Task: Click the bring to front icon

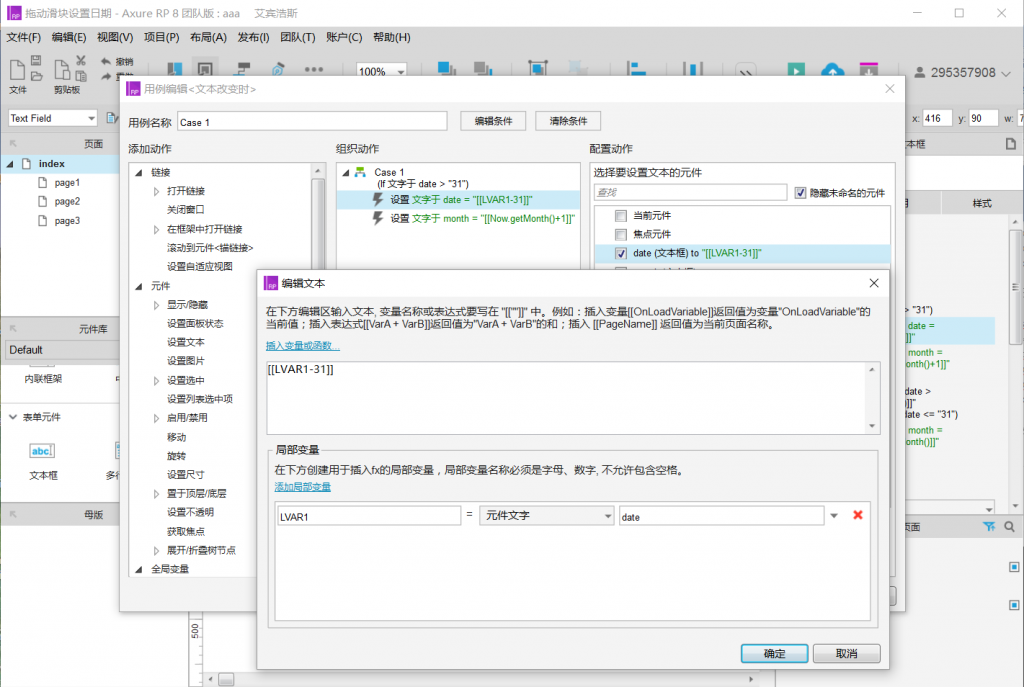Action: tap(447, 69)
